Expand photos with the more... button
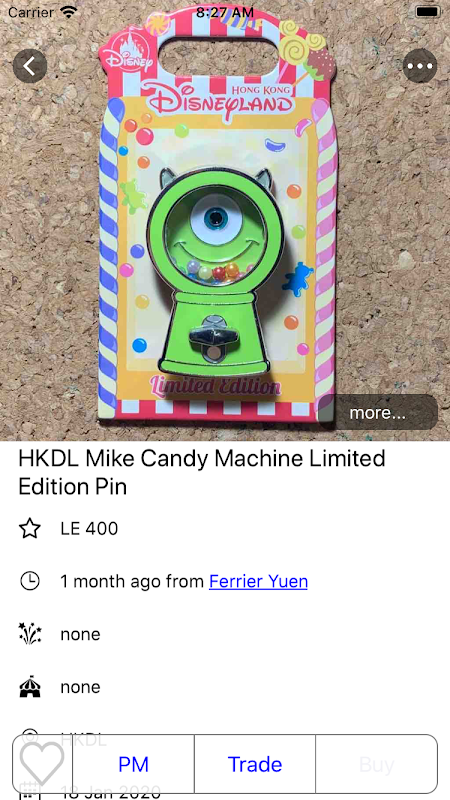Screen dimensions: 450x800 pos(378,412)
